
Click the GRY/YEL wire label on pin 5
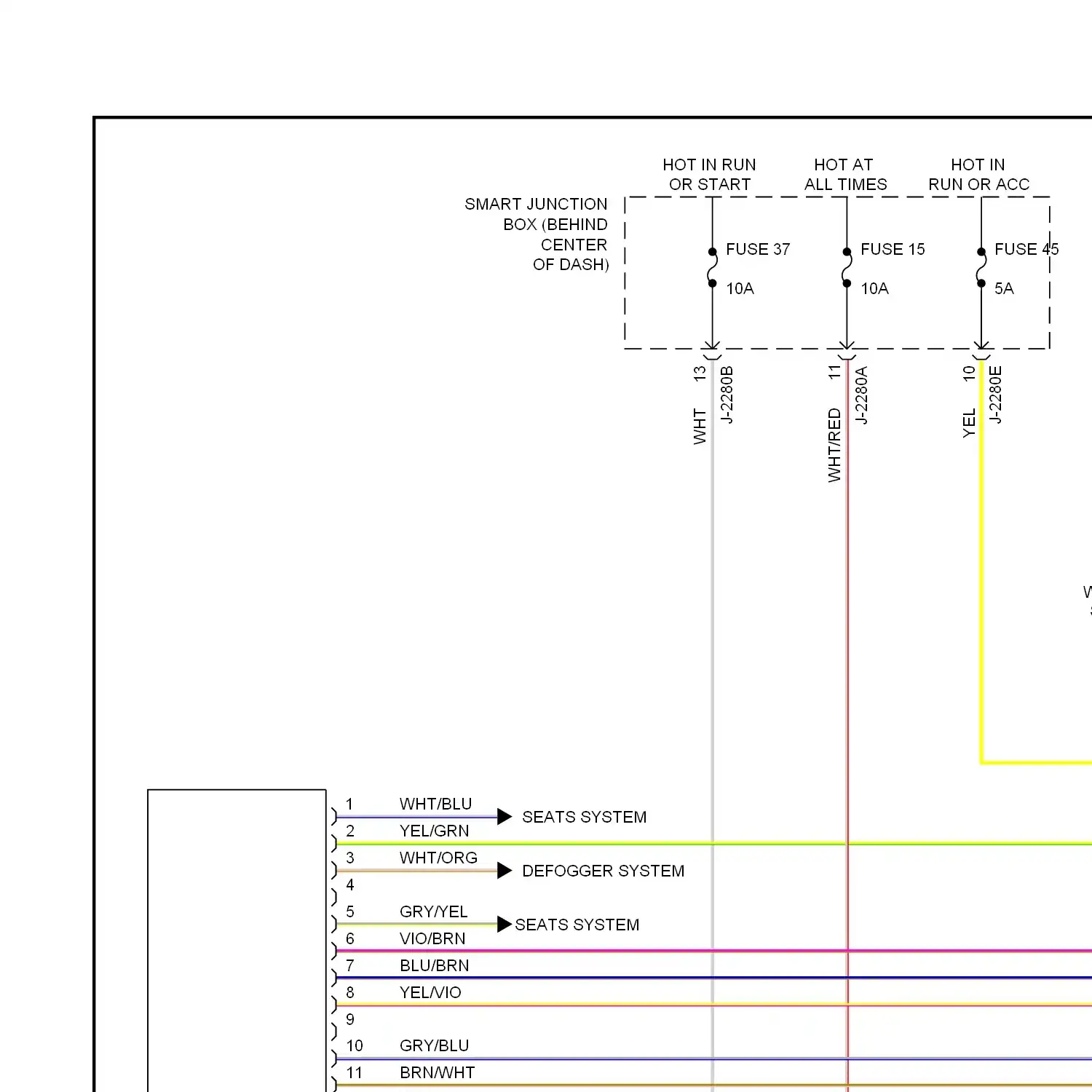tap(433, 912)
